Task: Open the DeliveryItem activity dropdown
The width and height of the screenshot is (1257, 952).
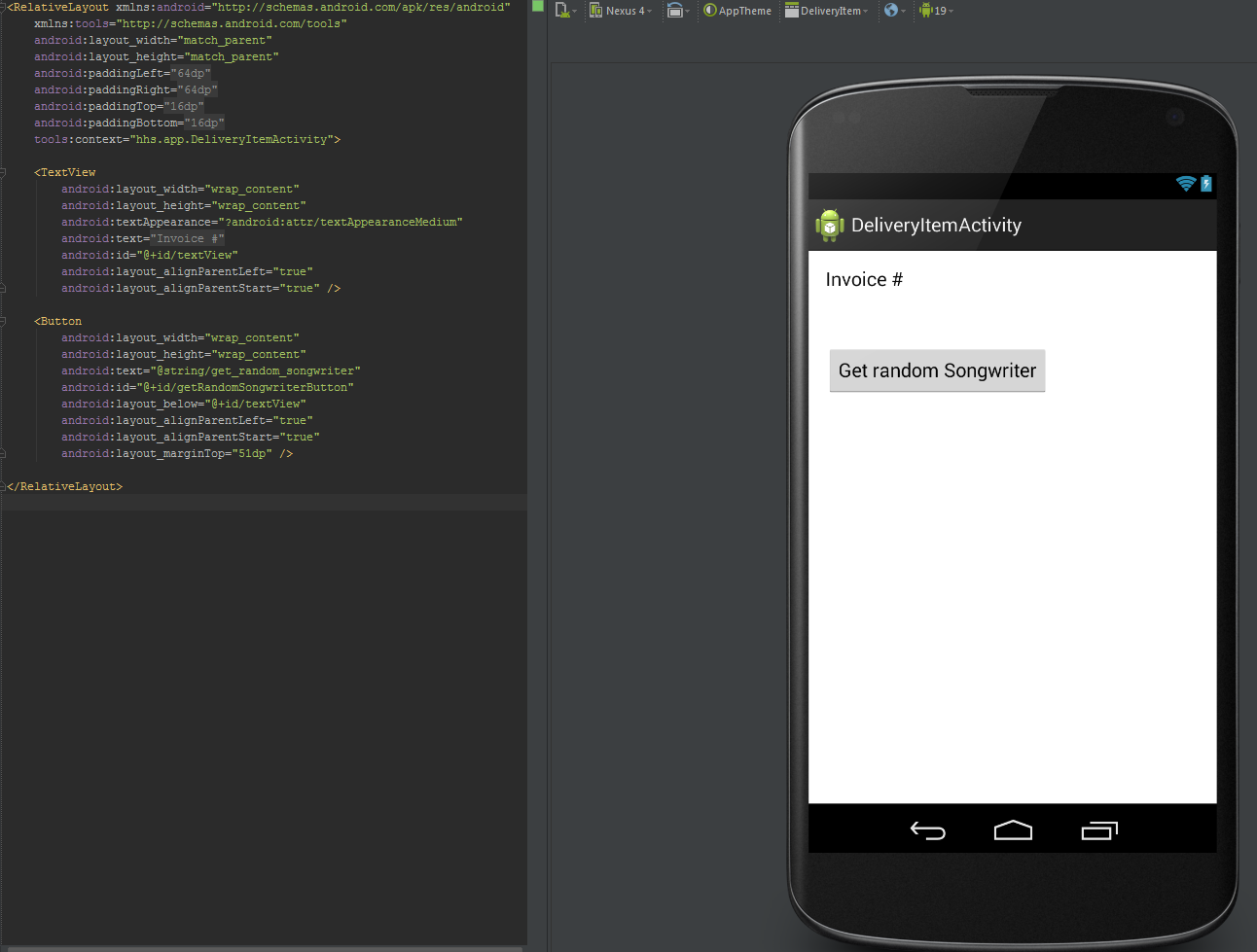Action: coord(827,10)
